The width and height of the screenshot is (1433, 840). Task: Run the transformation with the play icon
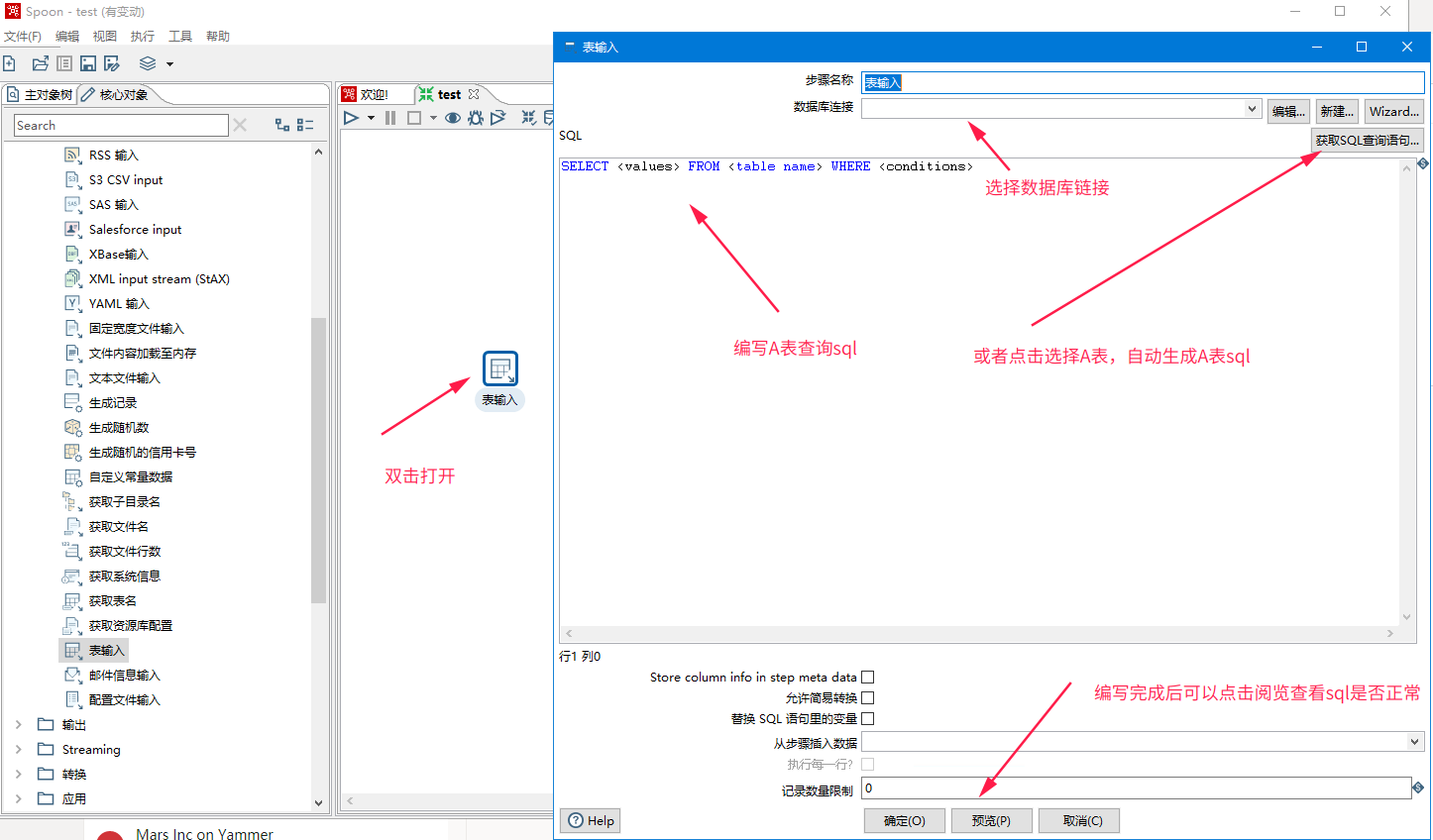(x=351, y=118)
